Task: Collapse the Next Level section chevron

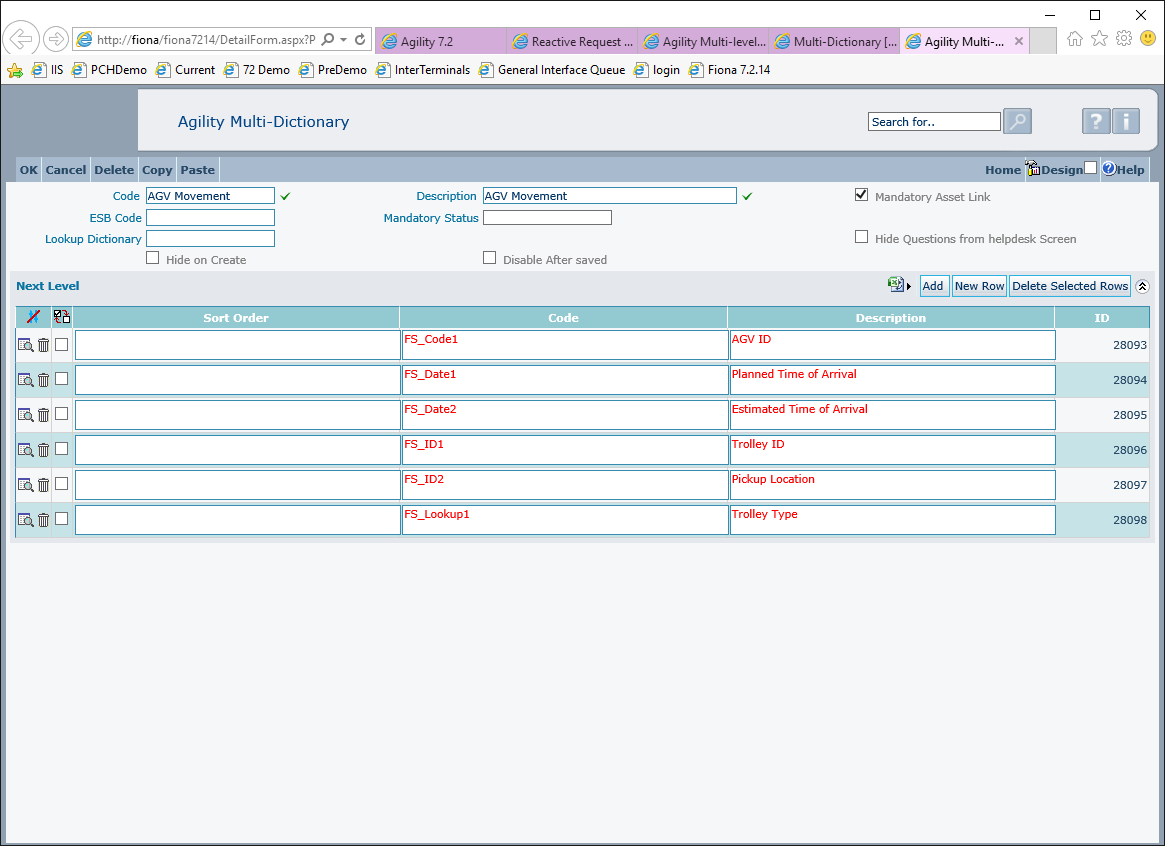Action: point(1142,286)
